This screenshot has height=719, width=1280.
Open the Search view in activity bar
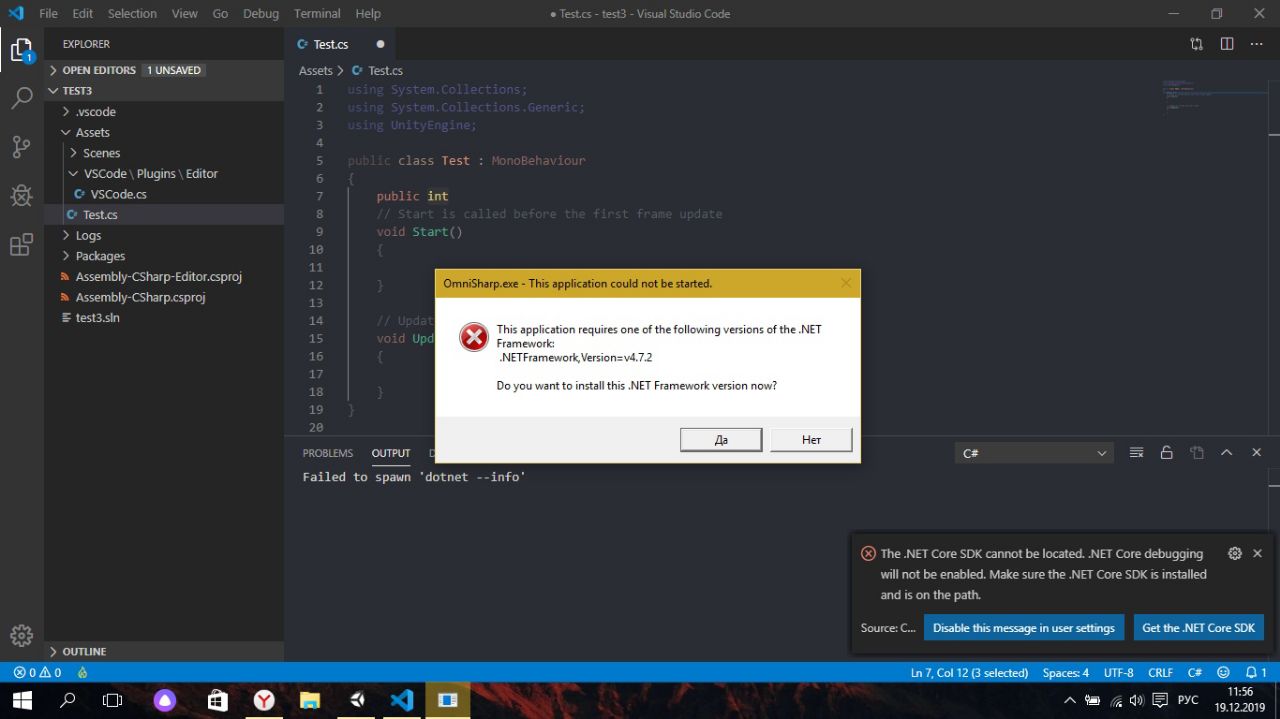tap(21, 98)
